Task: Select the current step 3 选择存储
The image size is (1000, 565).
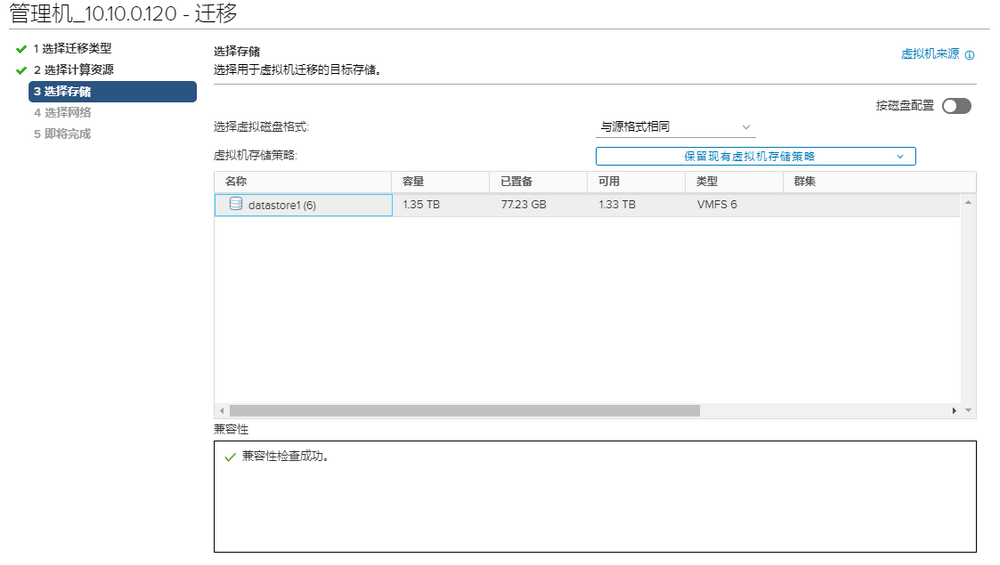Action: click(x=112, y=92)
